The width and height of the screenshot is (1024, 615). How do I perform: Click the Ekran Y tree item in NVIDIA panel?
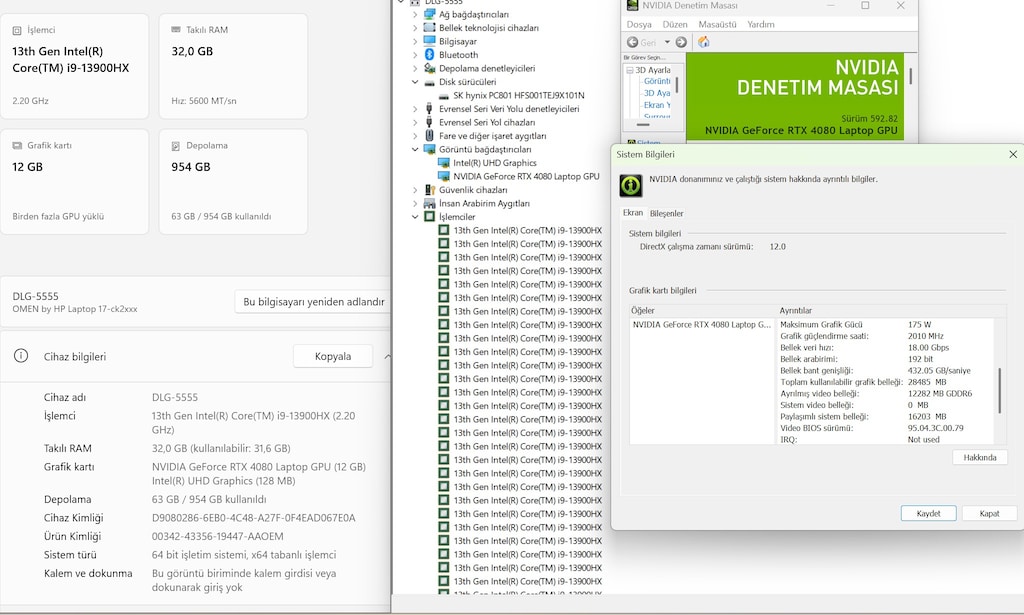coord(657,105)
